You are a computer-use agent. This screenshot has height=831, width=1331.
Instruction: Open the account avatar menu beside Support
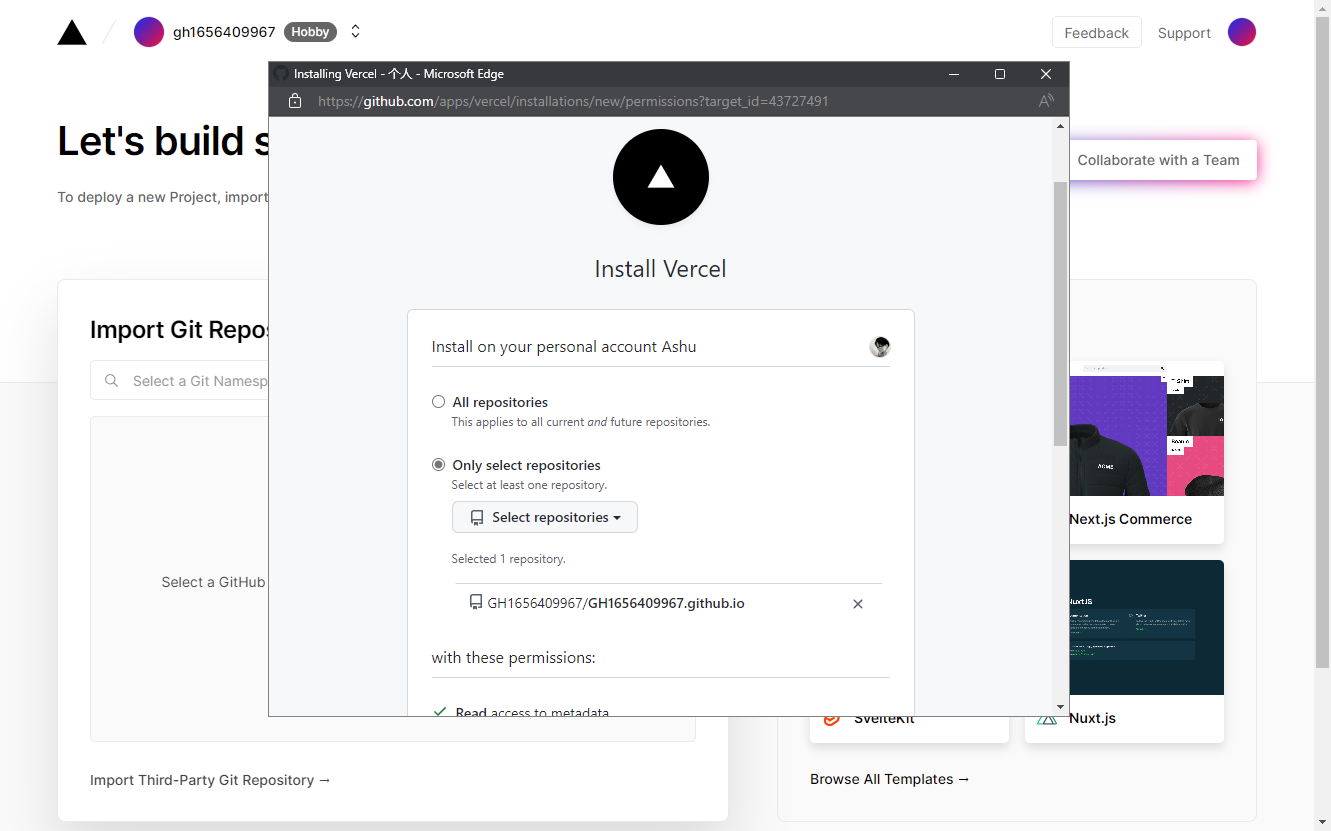pyautogui.click(x=1242, y=32)
